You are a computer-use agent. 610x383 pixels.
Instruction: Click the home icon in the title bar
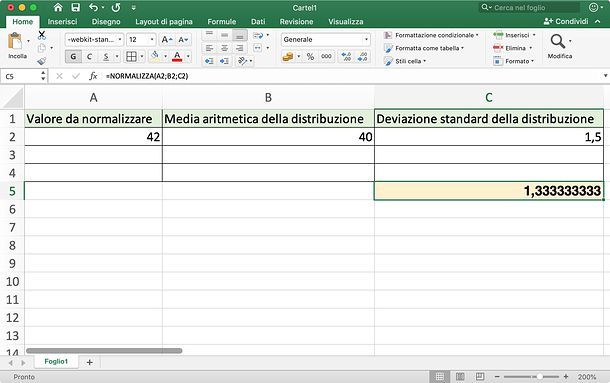click(58, 7)
